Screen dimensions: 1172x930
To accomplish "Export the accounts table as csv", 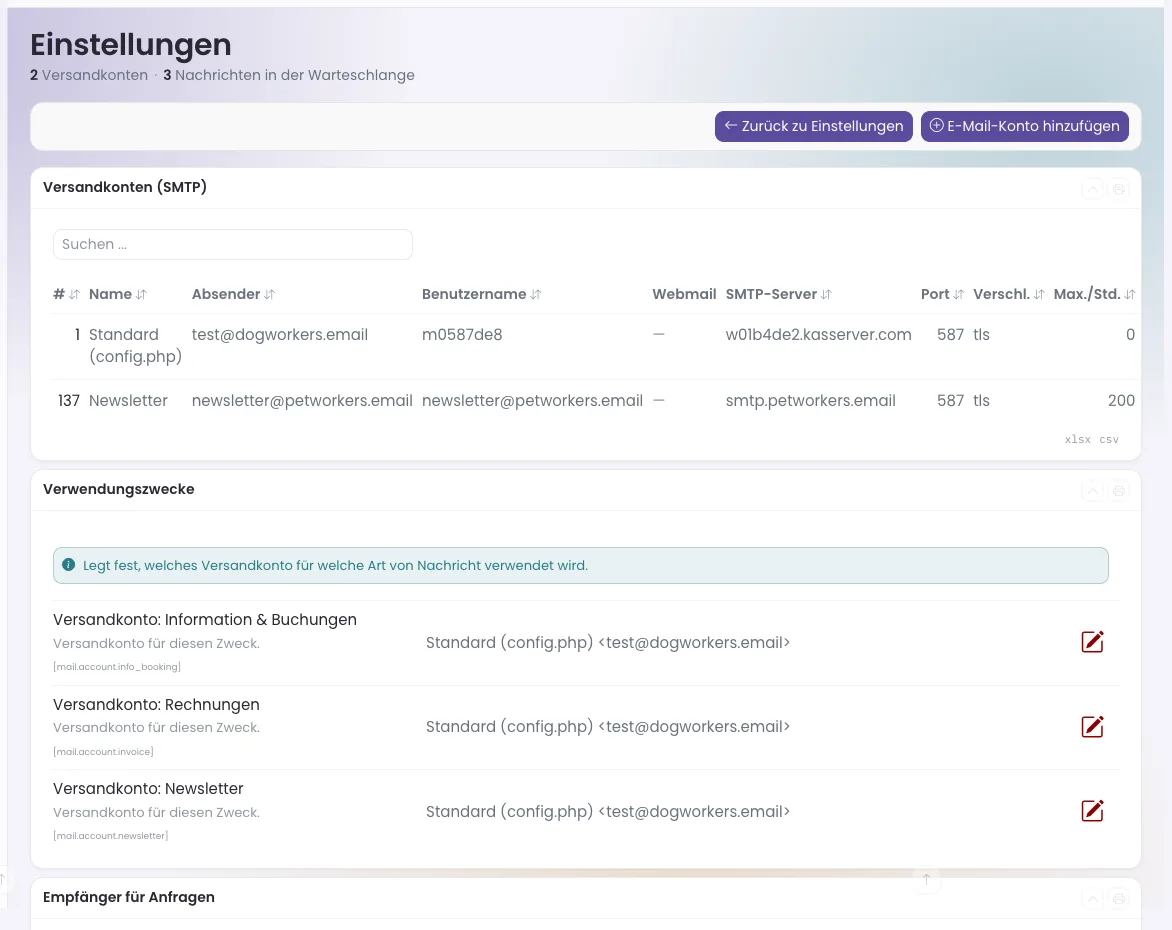I will (x=1108, y=440).
